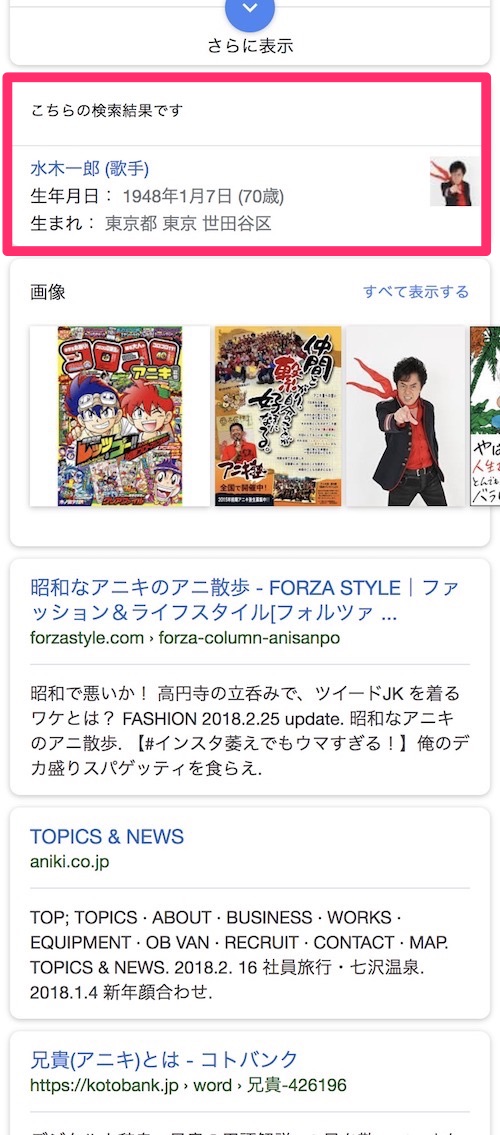Tap the 生年月日 1948年1月7日 line
Screen dimensions: 500x1135
tap(157, 196)
